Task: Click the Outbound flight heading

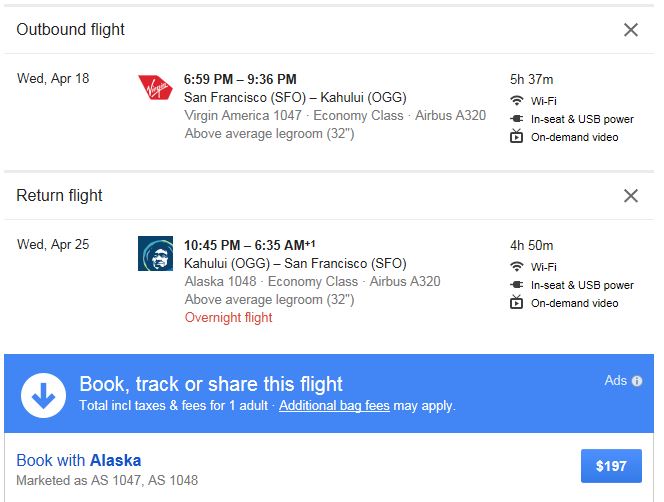Action: 71,30
